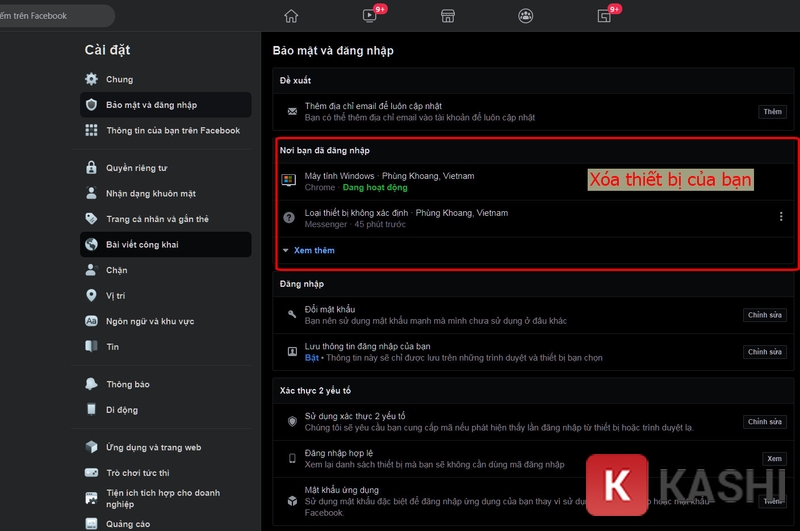Click 'Chỉnh sửa' beside 'Đổi mật khẩu'
This screenshot has height=531, width=800.
765,315
